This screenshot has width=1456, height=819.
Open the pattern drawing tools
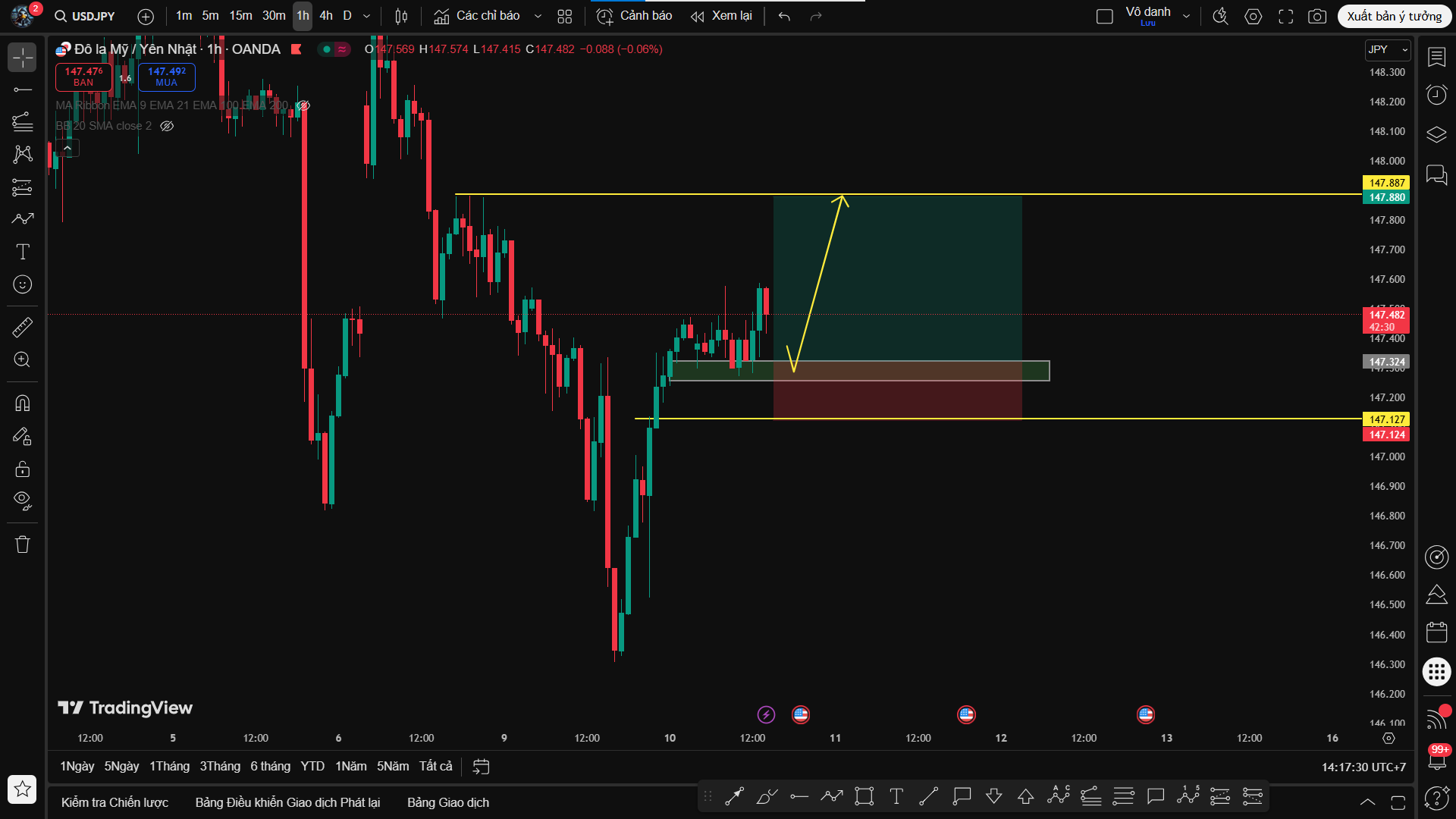[x=23, y=154]
